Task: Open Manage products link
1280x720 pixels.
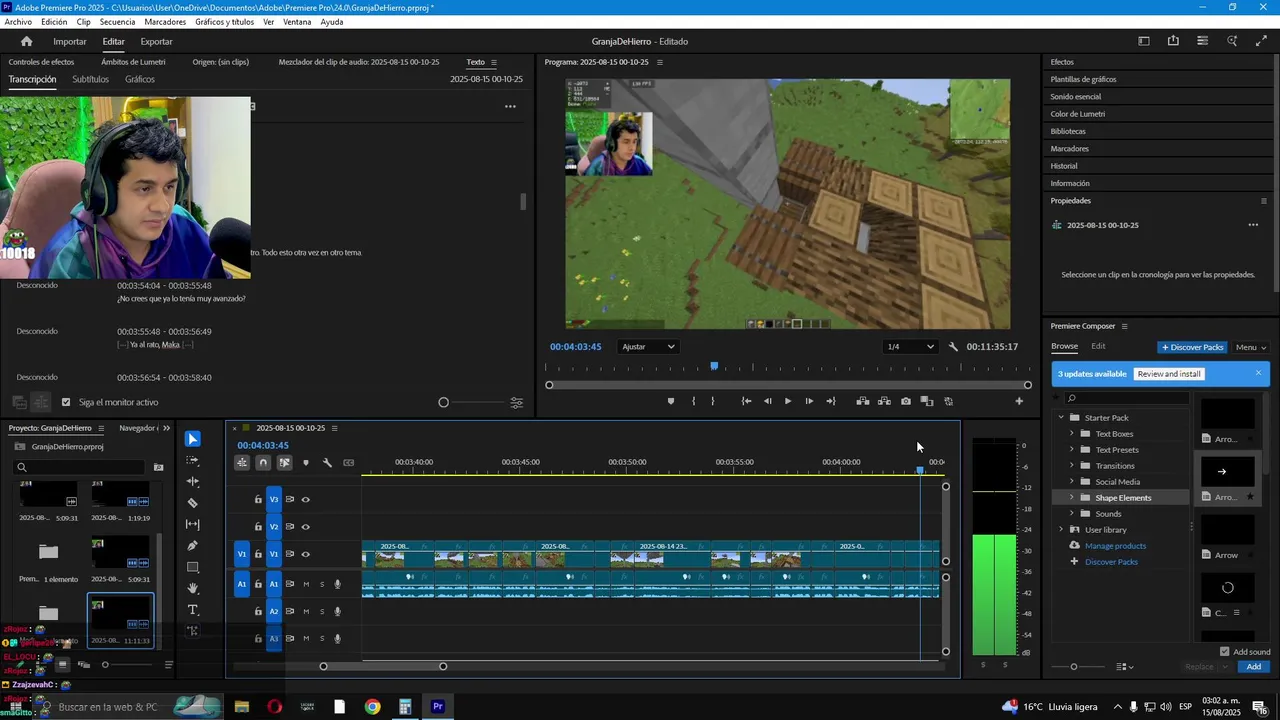Action: [1115, 546]
